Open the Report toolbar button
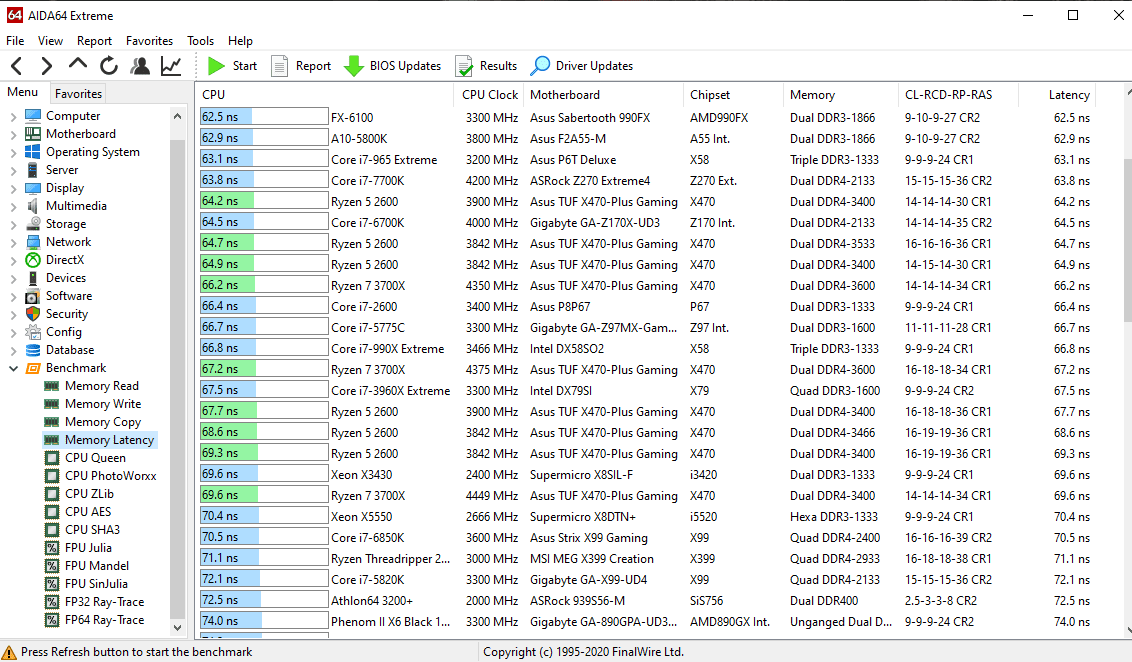This screenshot has width=1132, height=662. pyautogui.click(x=300, y=66)
